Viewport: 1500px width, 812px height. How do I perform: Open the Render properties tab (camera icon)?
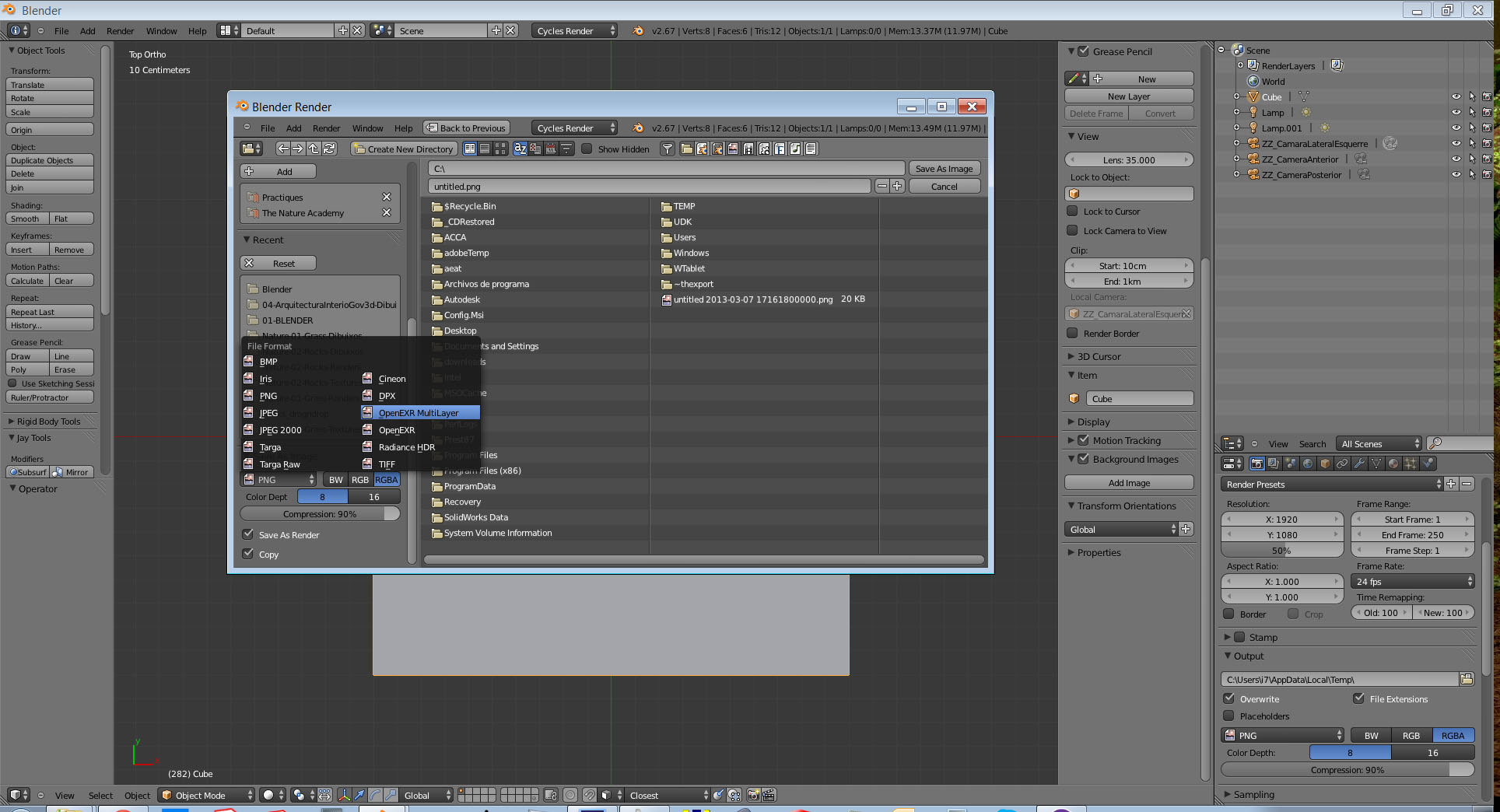click(x=1256, y=464)
